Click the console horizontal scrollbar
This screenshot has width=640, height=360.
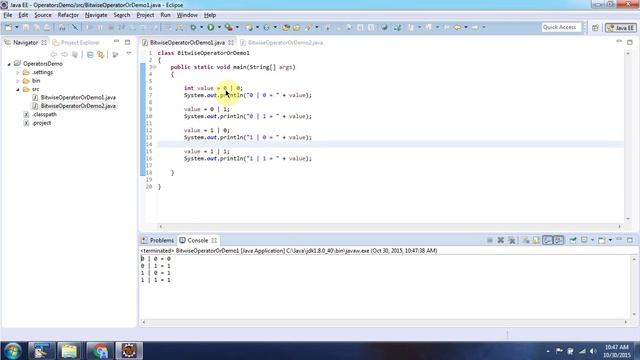point(384,322)
